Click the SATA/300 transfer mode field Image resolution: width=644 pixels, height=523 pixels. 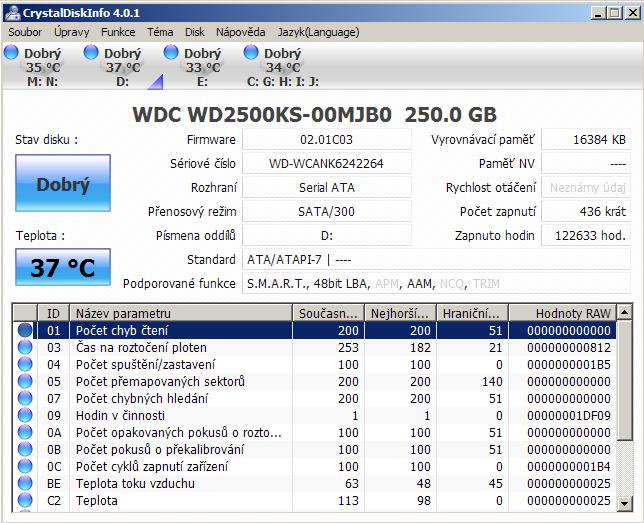pyautogui.click(x=327, y=212)
